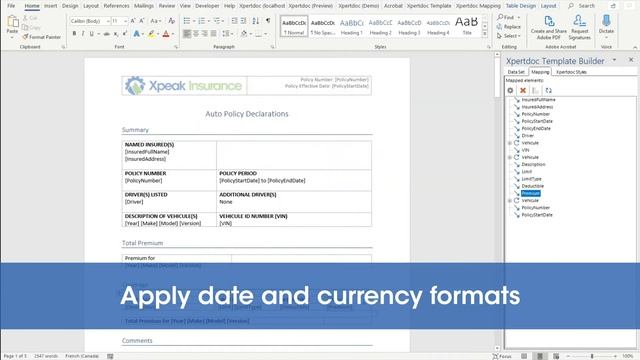The height and width of the screenshot is (360, 640).
Task: Toggle superscript formatting
Action: (x=124, y=34)
